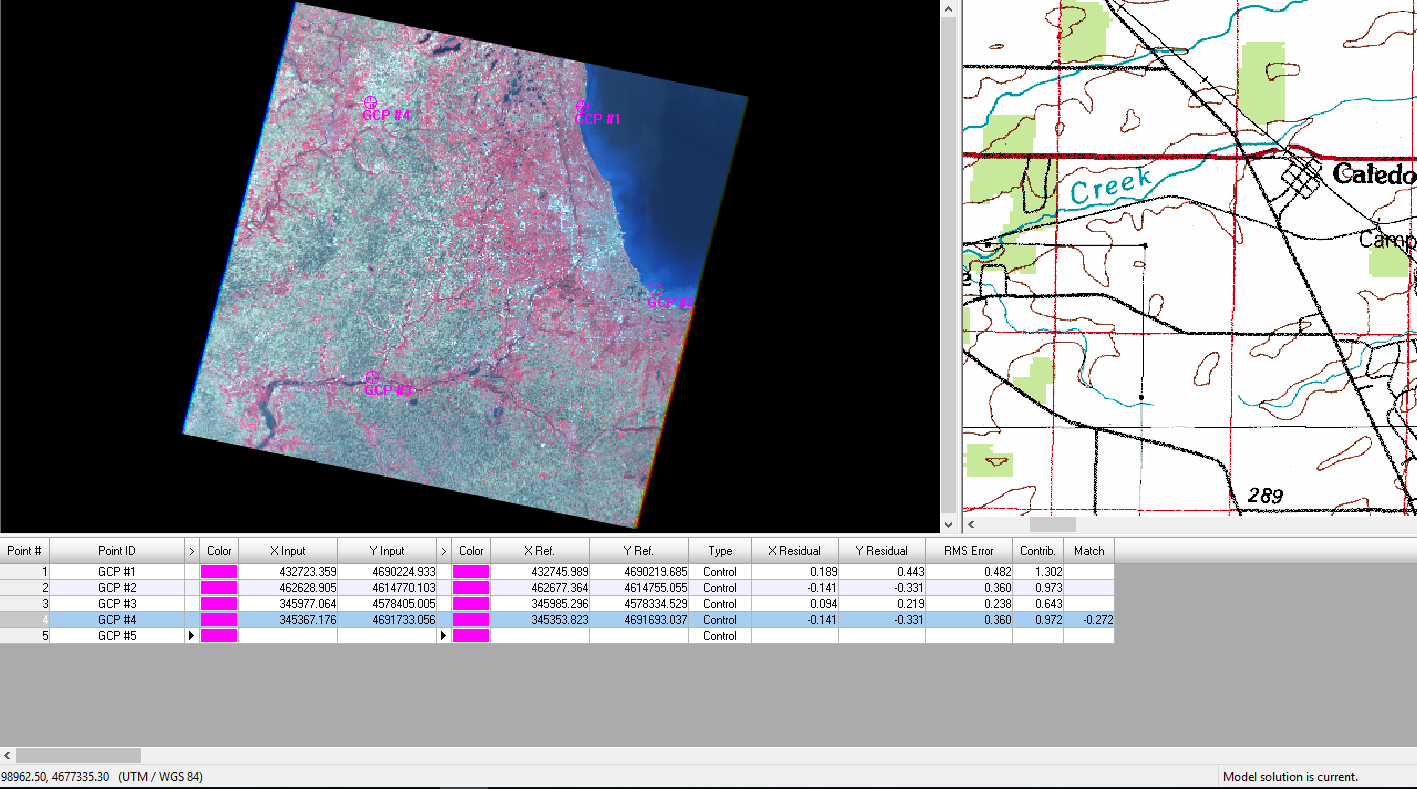1417x789 pixels.
Task: Click the reference arrow indicator in the GCP #5 row
Action: (444, 636)
